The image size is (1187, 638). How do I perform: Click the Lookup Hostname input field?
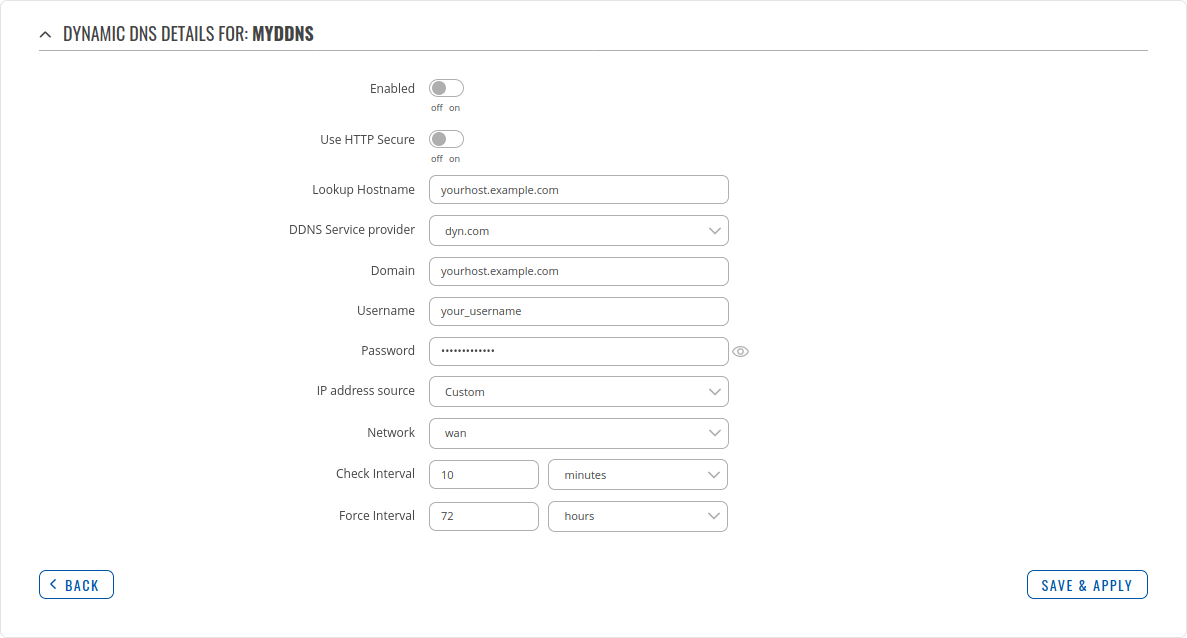point(578,190)
